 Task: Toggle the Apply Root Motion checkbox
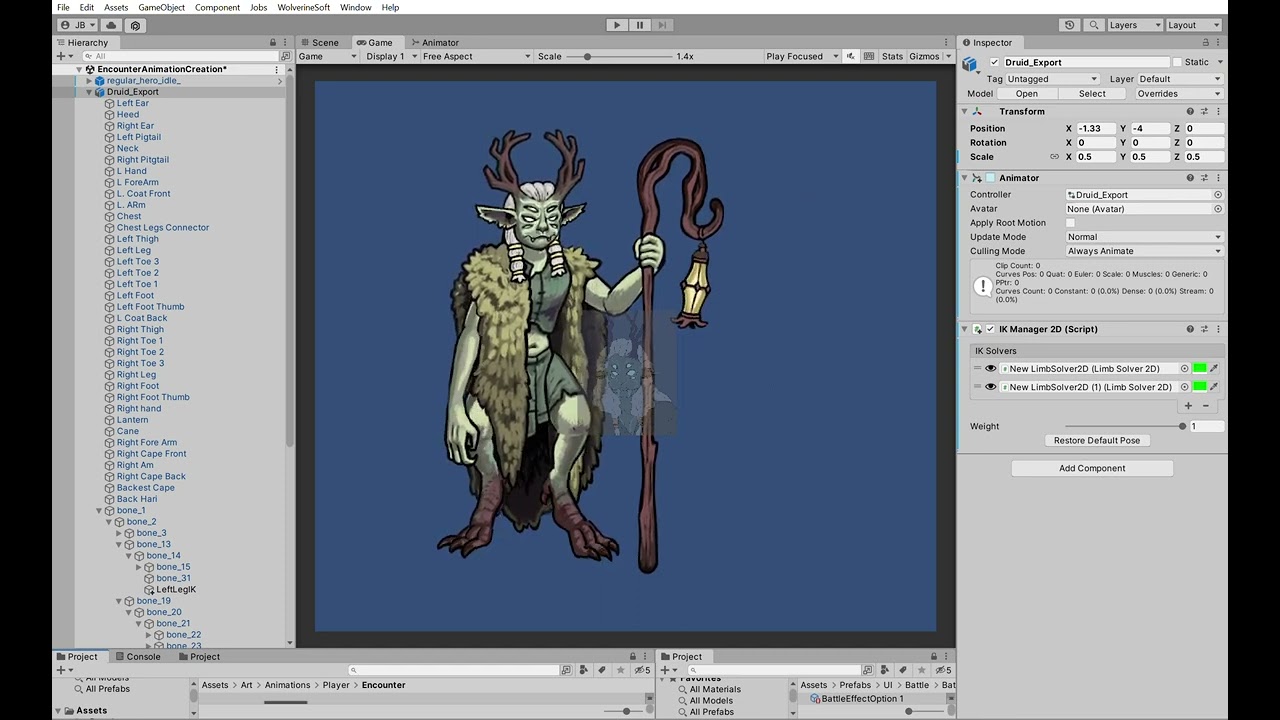click(1070, 223)
